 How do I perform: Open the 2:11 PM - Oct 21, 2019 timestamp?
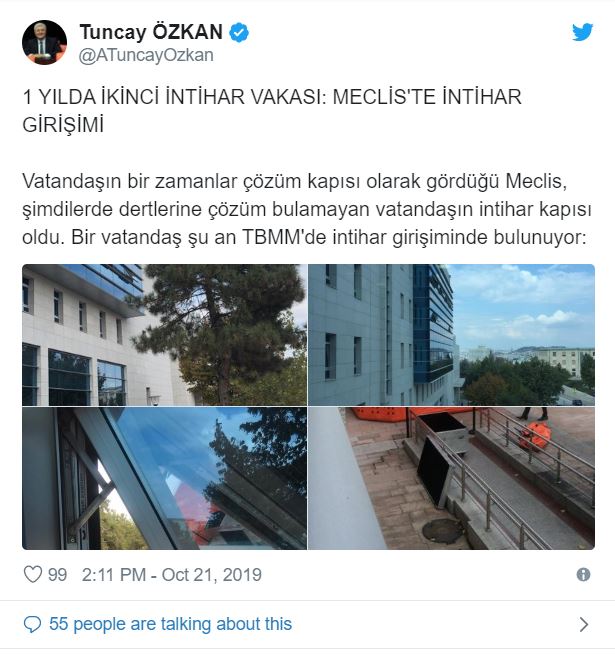(172, 575)
